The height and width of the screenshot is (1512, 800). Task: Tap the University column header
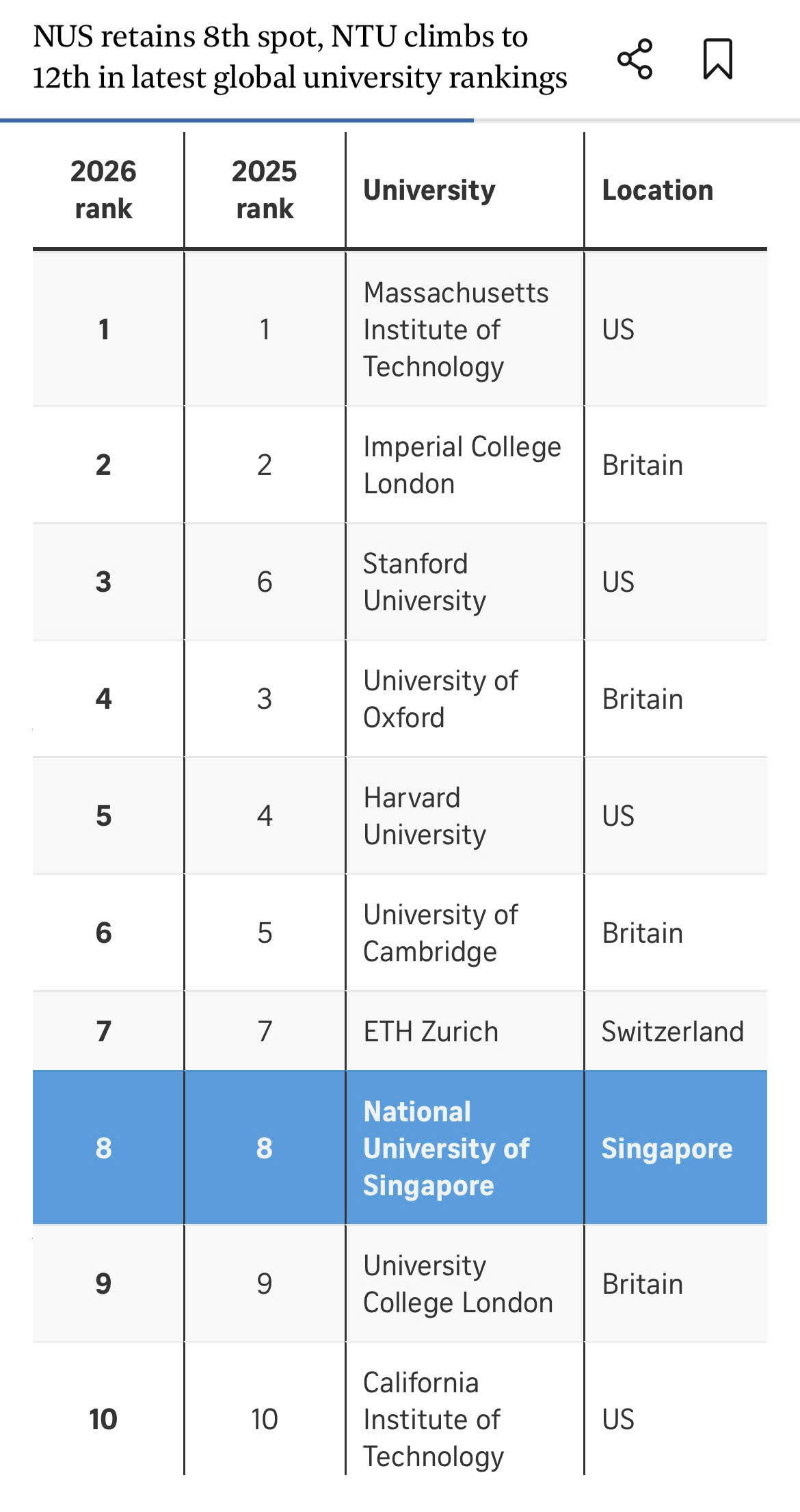[429, 190]
